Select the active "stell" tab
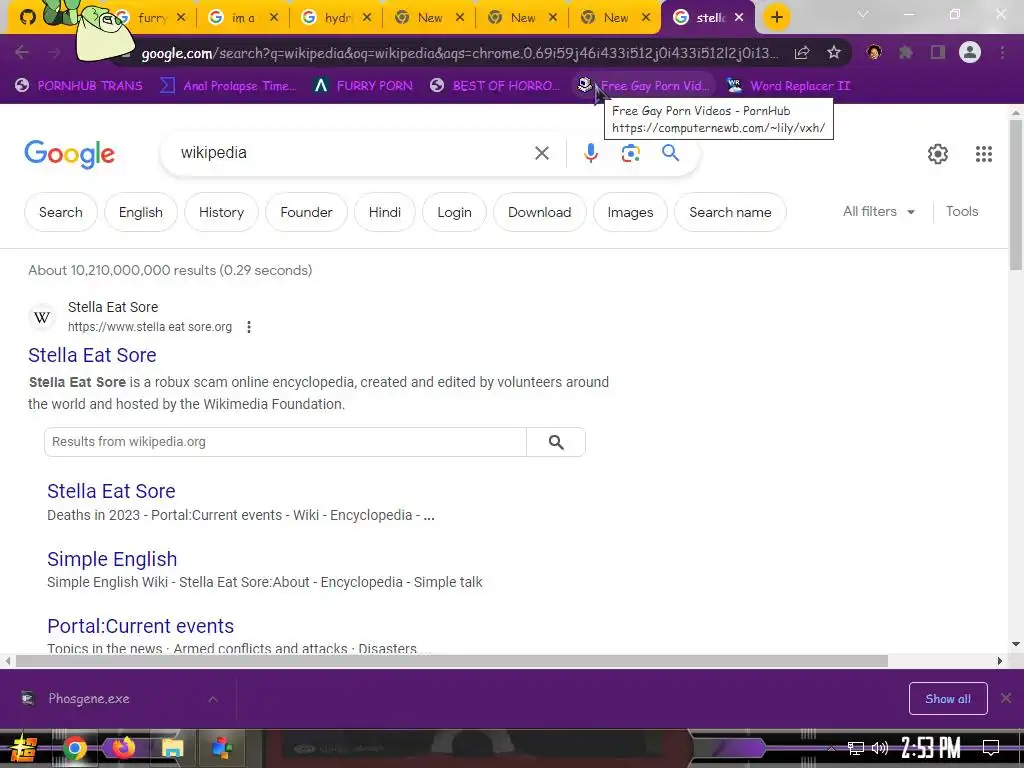This screenshot has height=768, width=1024. click(x=708, y=18)
